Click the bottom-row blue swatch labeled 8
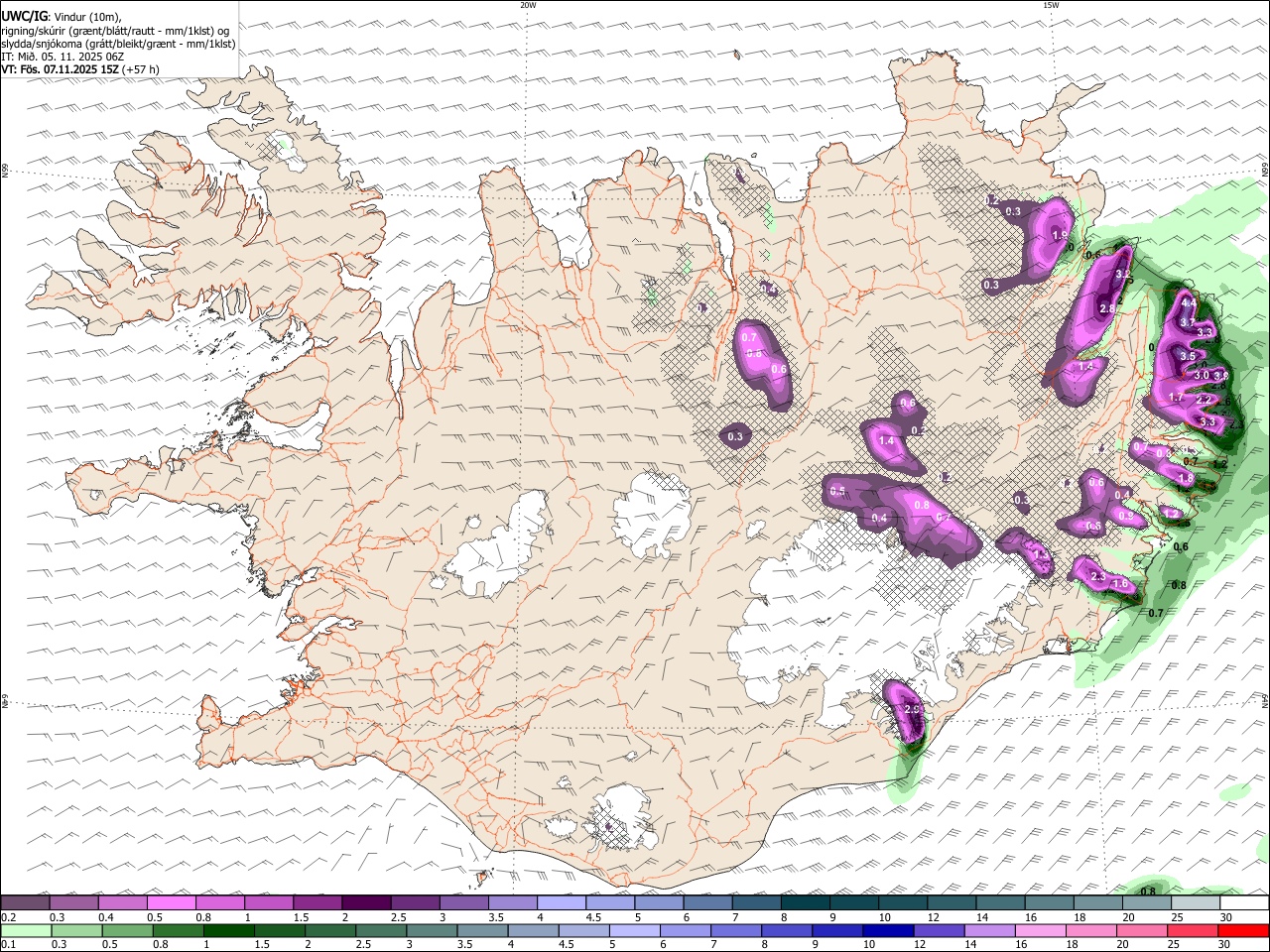Viewport: 1270px width, 952px height. (x=786, y=931)
